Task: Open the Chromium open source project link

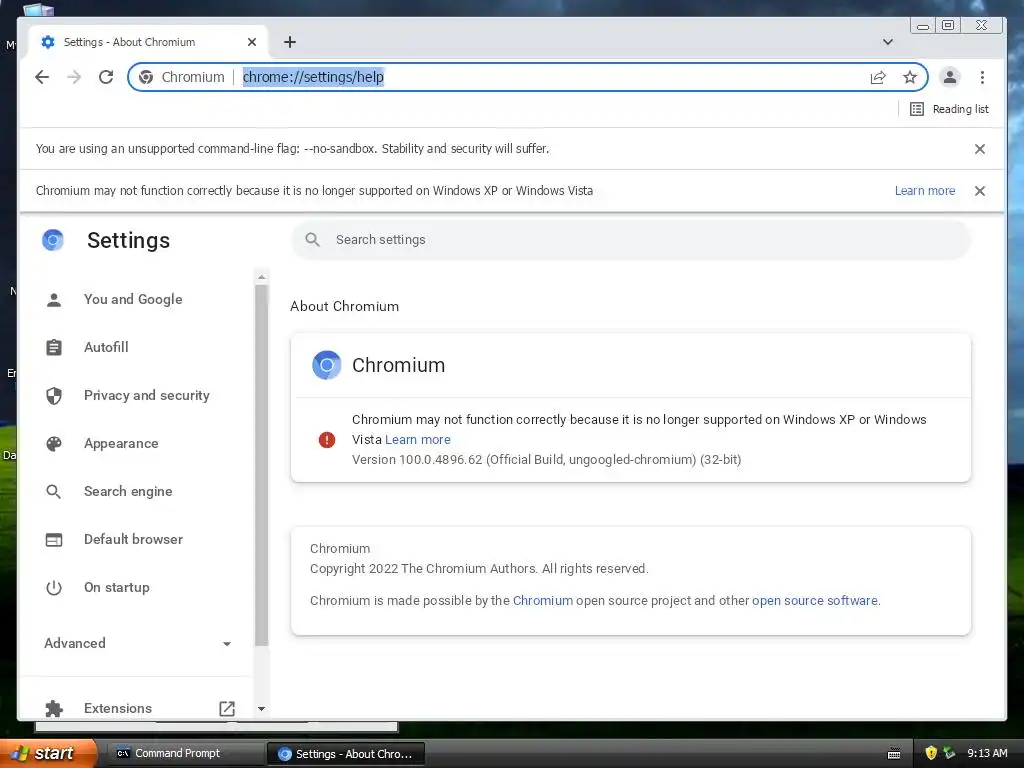Action: tap(543, 601)
